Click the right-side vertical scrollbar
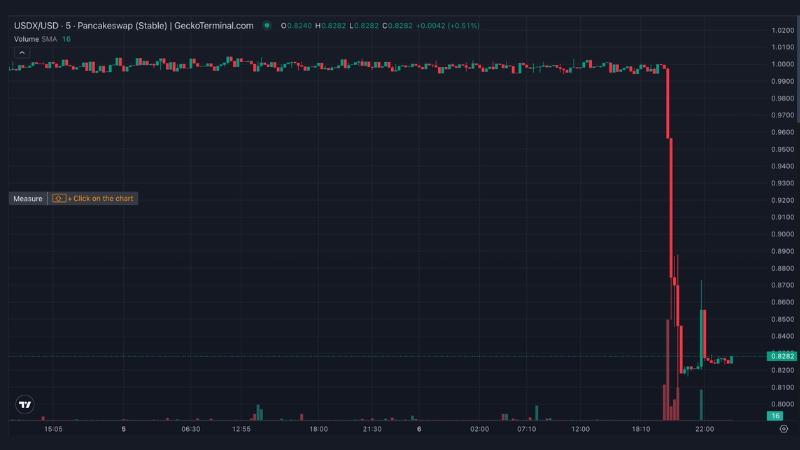This screenshot has height=450, width=800. 797,69
